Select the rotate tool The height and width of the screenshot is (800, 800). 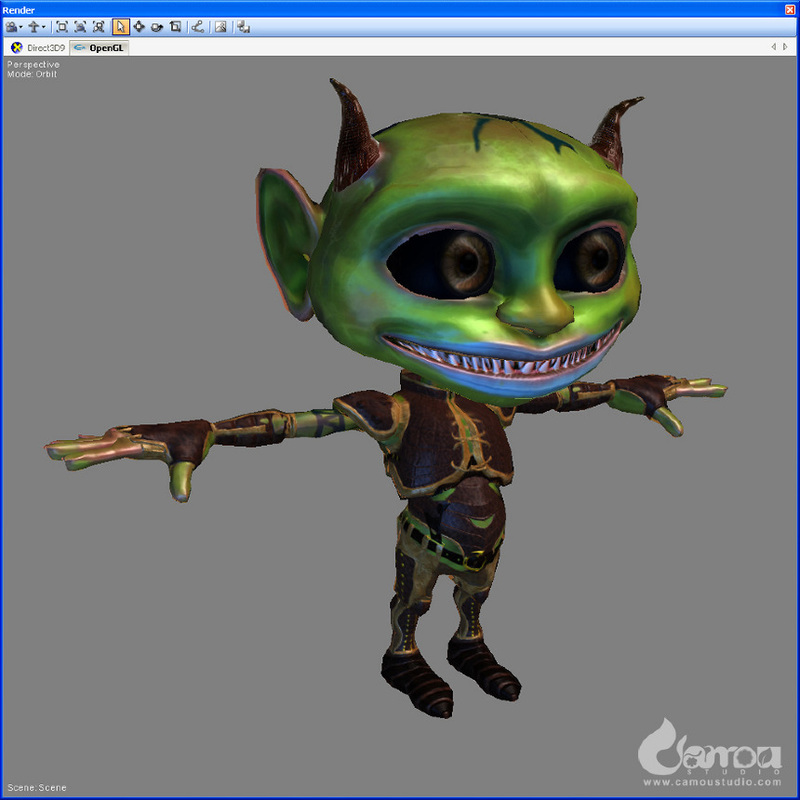pos(157,27)
